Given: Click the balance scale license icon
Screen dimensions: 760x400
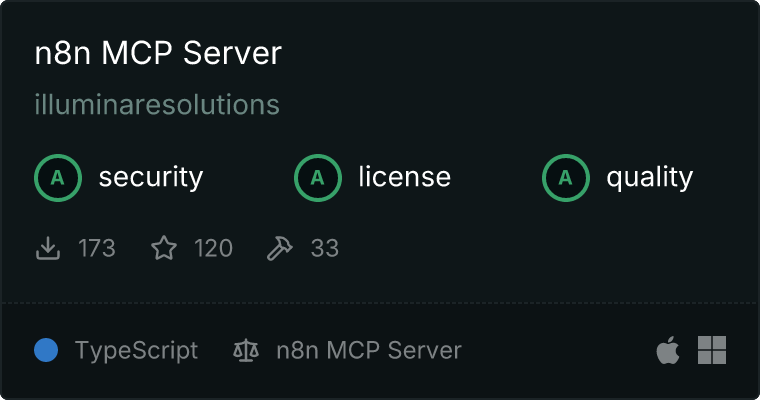Looking at the screenshot, I should [x=245, y=350].
